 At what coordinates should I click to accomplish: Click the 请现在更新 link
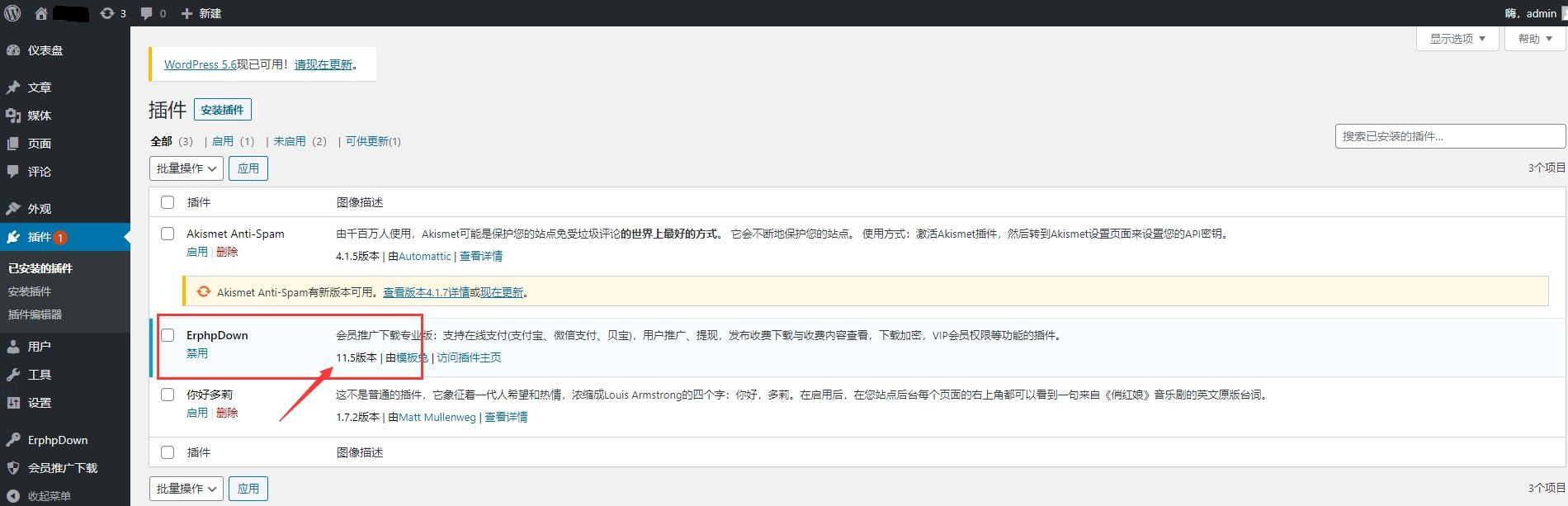point(324,64)
